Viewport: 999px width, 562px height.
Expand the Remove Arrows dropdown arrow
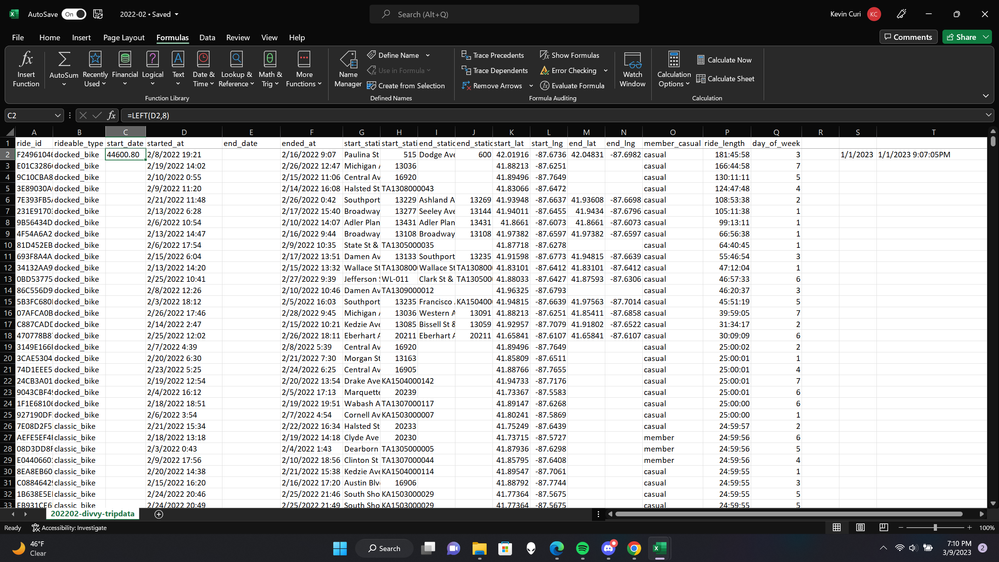(x=531, y=86)
